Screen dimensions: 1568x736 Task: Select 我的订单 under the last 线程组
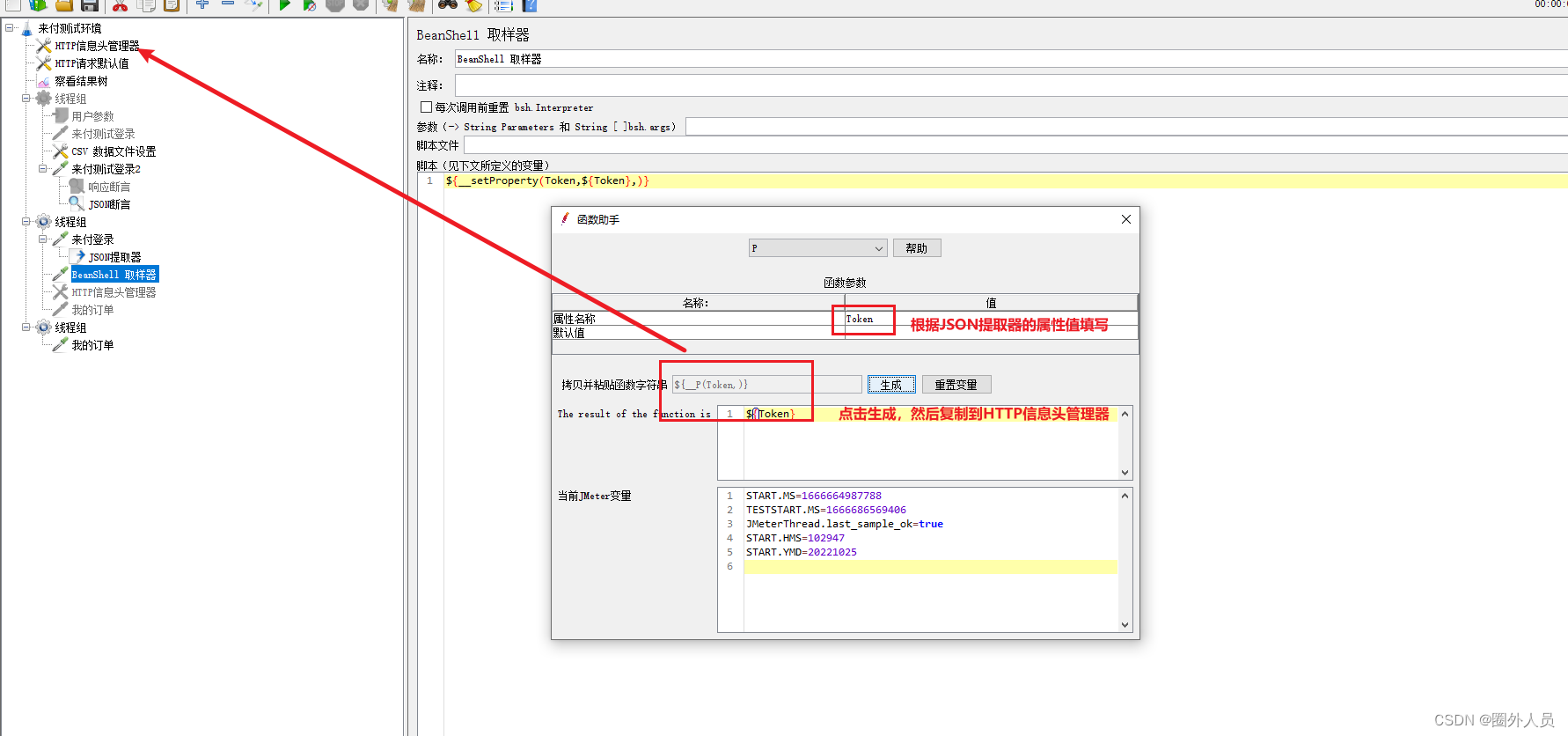pos(92,345)
